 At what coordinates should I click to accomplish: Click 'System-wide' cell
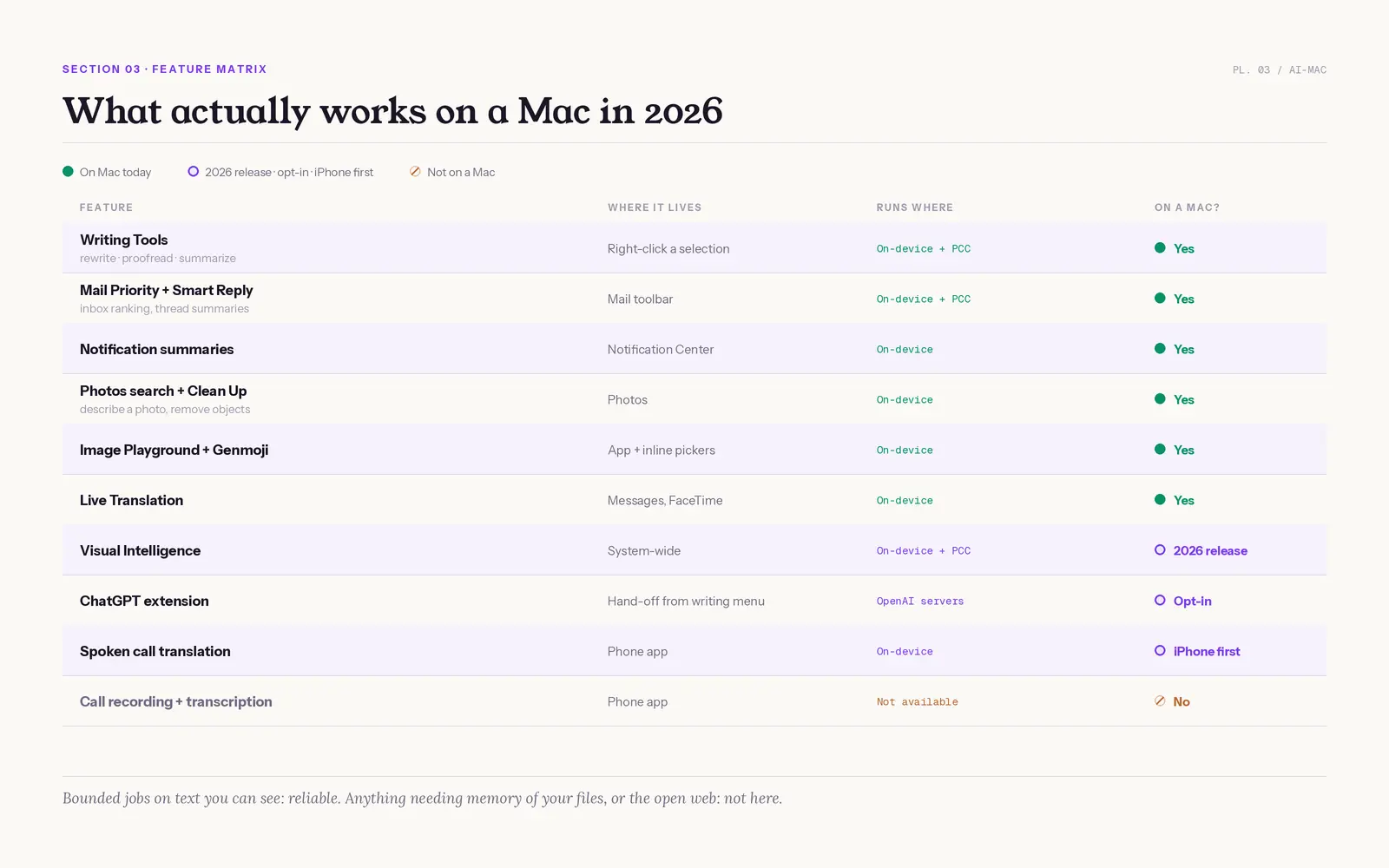click(x=644, y=550)
